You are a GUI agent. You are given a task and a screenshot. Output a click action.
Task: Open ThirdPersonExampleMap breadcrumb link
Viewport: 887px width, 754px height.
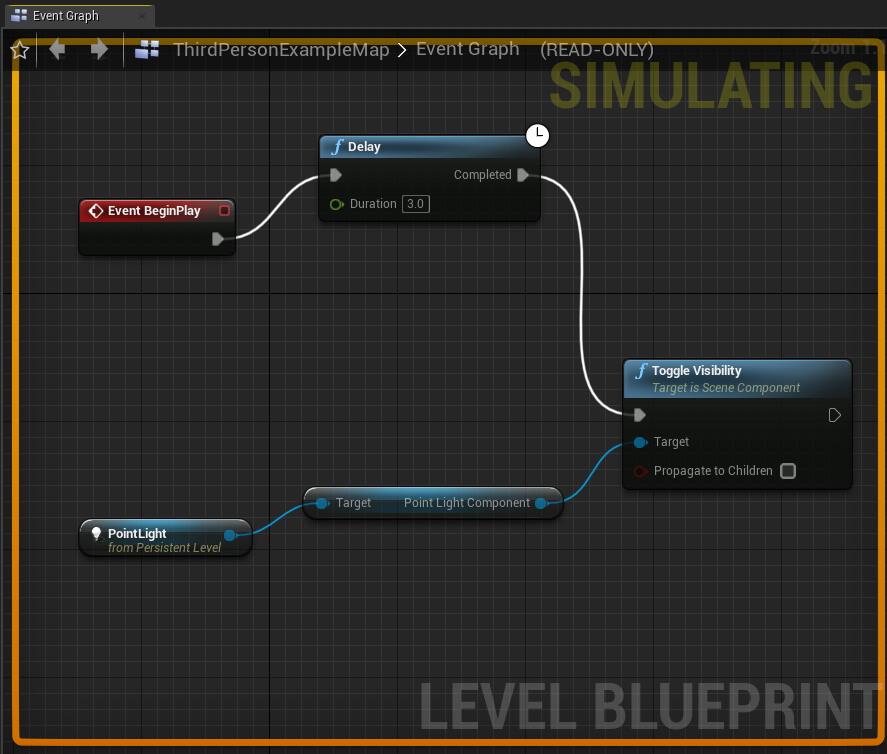(281, 50)
